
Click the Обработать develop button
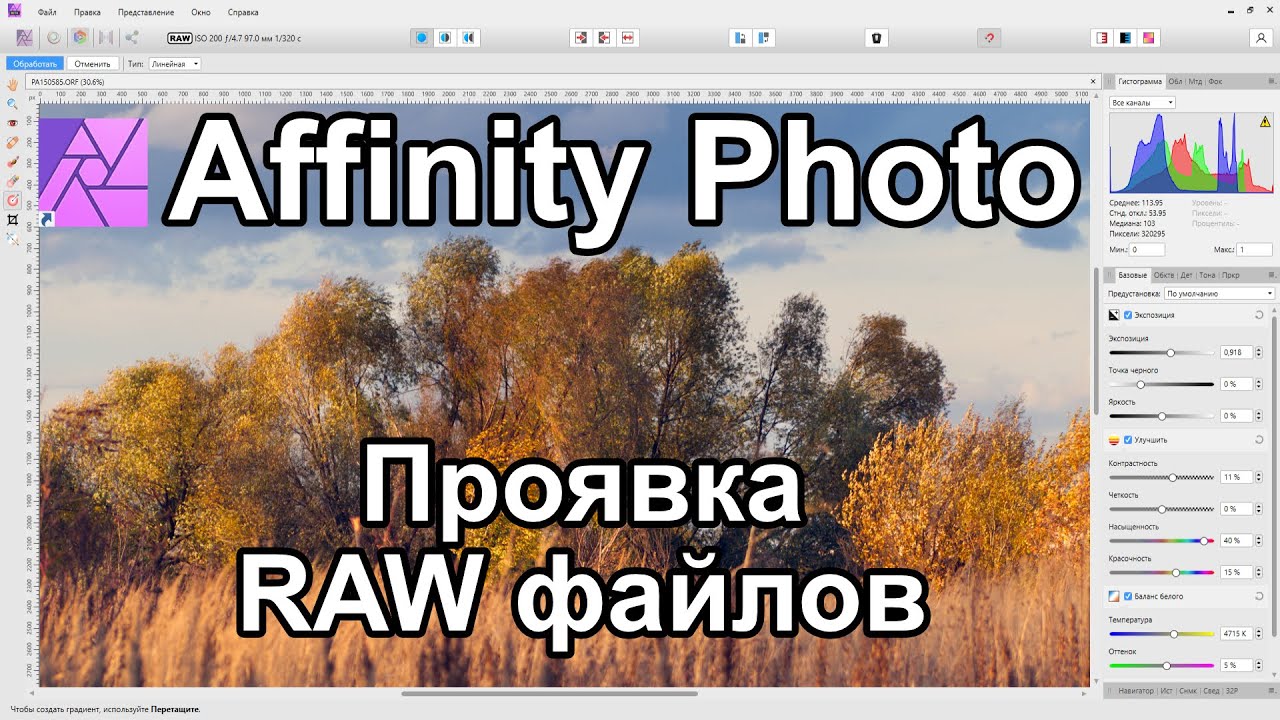tap(35, 64)
